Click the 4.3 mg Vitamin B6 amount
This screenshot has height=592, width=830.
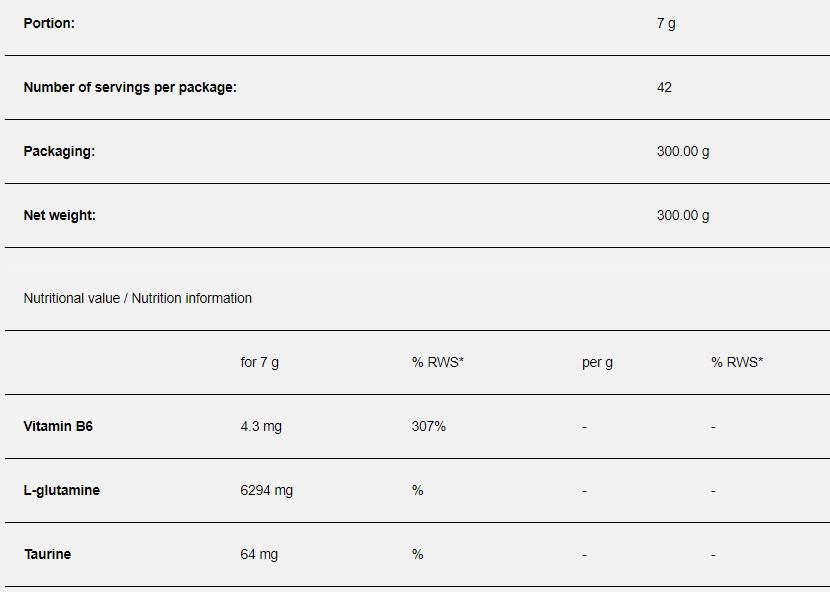(261, 426)
